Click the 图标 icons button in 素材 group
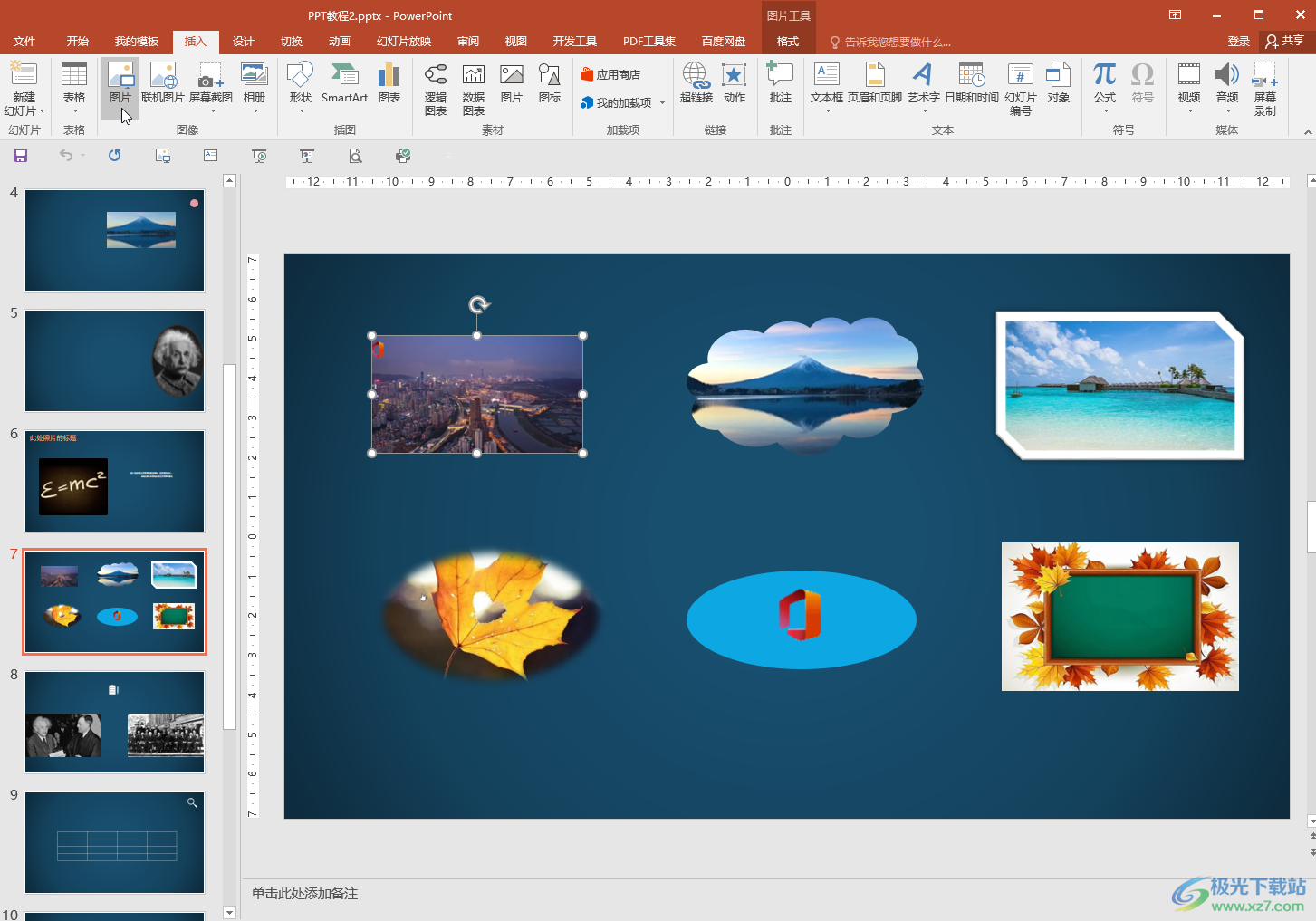This screenshot has height=921, width=1316. [550, 82]
